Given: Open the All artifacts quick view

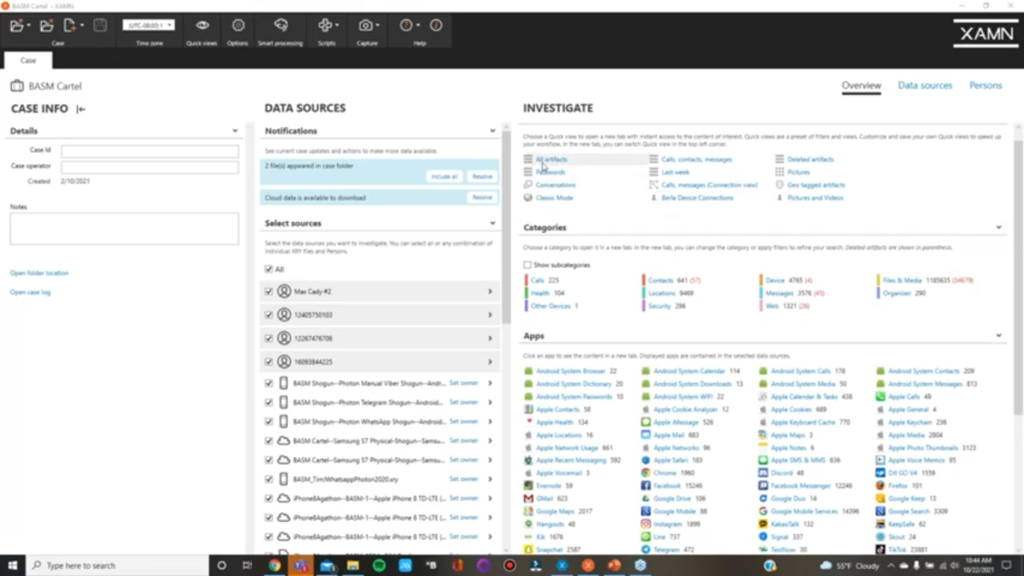Looking at the screenshot, I should pyautogui.click(x=551, y=159).
